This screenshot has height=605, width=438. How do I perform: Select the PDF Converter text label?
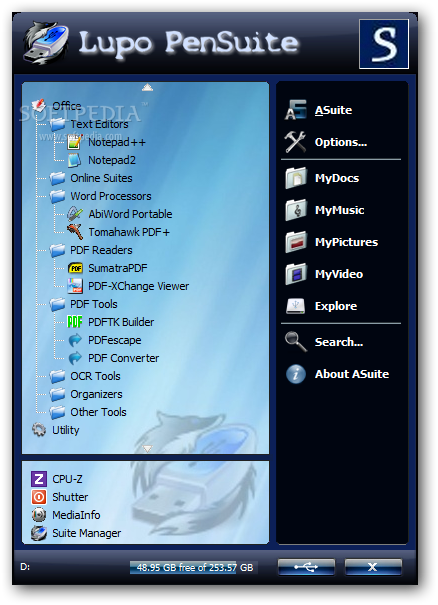123,358
